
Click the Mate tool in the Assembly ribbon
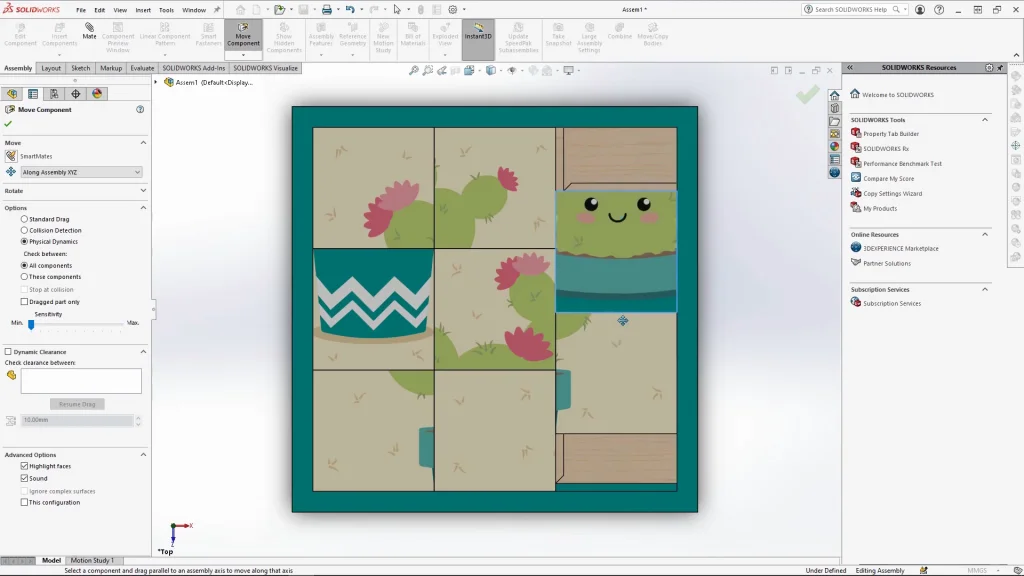[x=90, y=31]
